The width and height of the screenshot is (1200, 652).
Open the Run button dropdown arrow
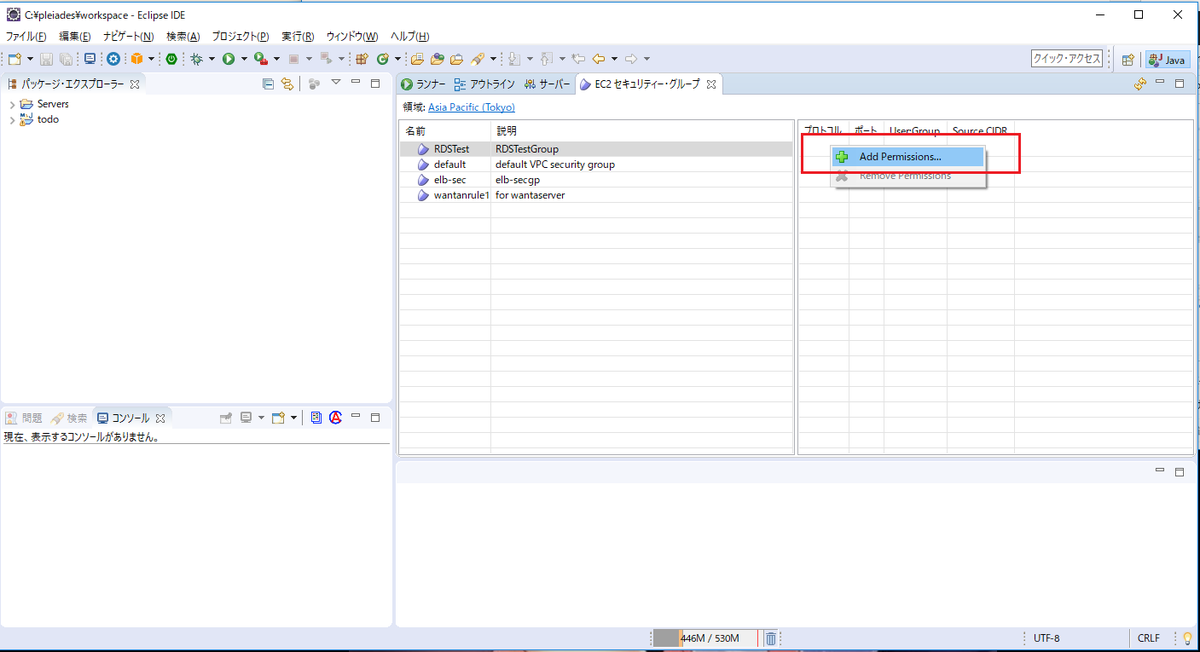pos(244,59)
